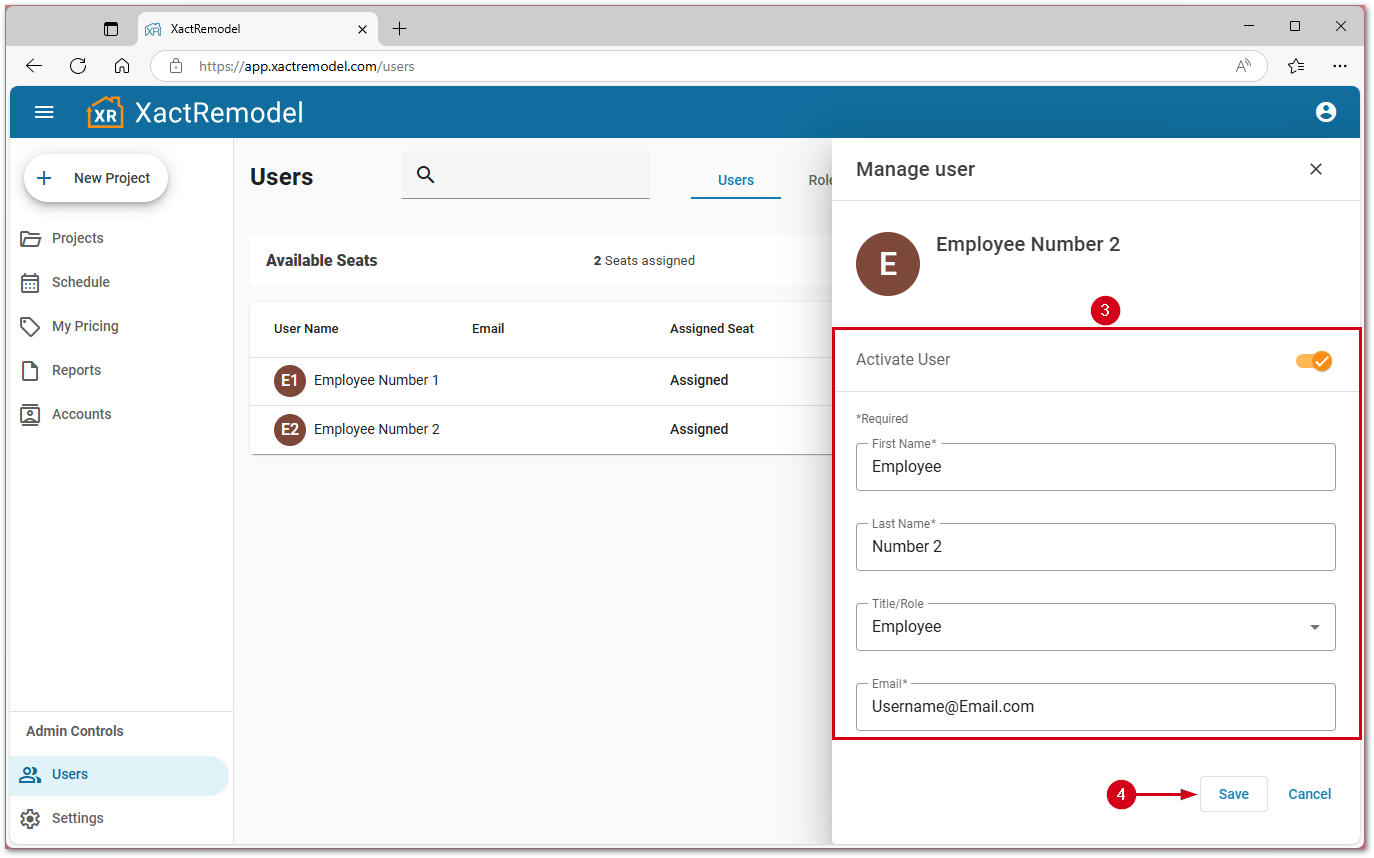Click the read aloud icon in address bar

coord(1243,66)
